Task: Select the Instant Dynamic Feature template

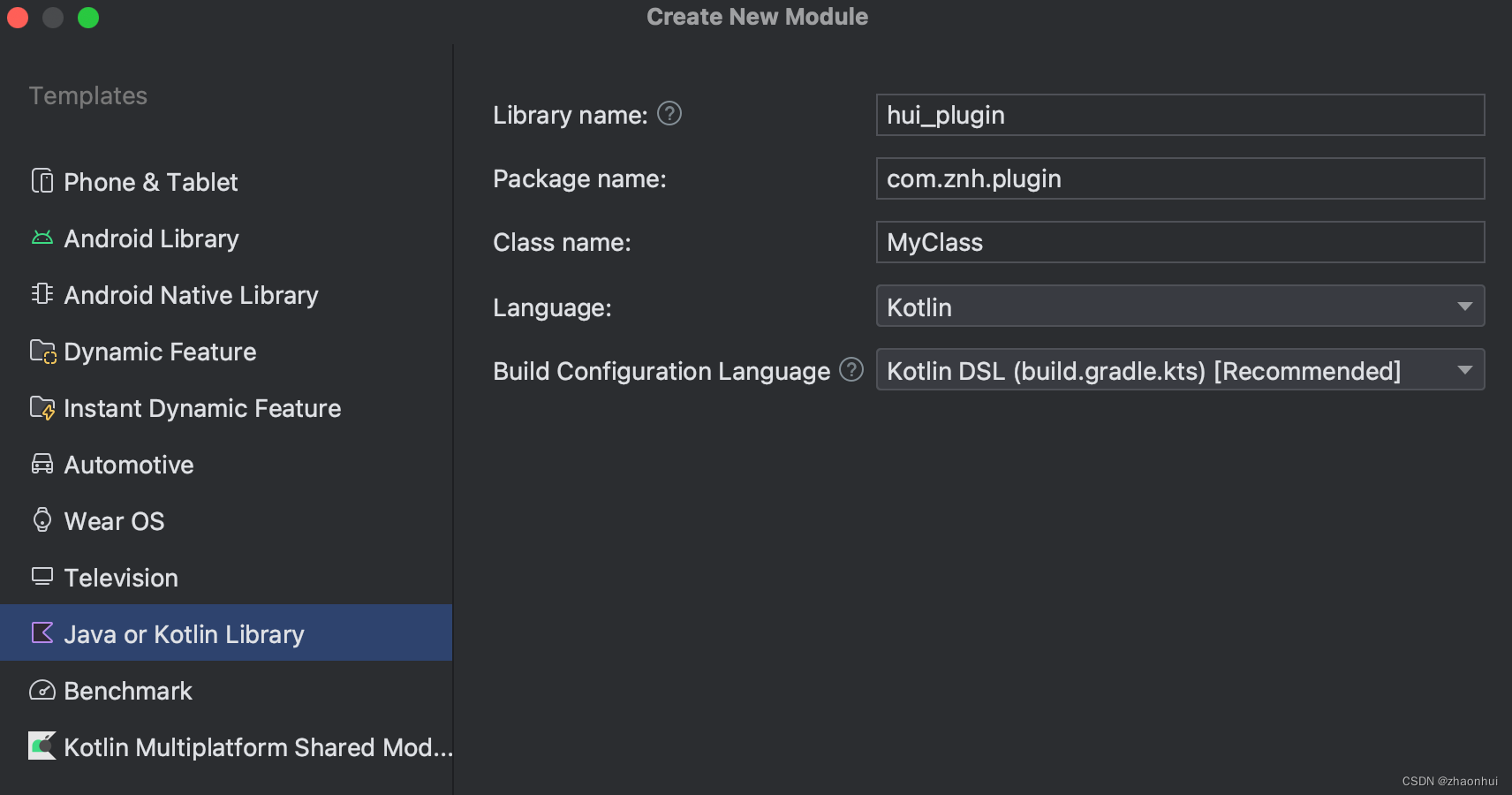Action: click(201, 408)
